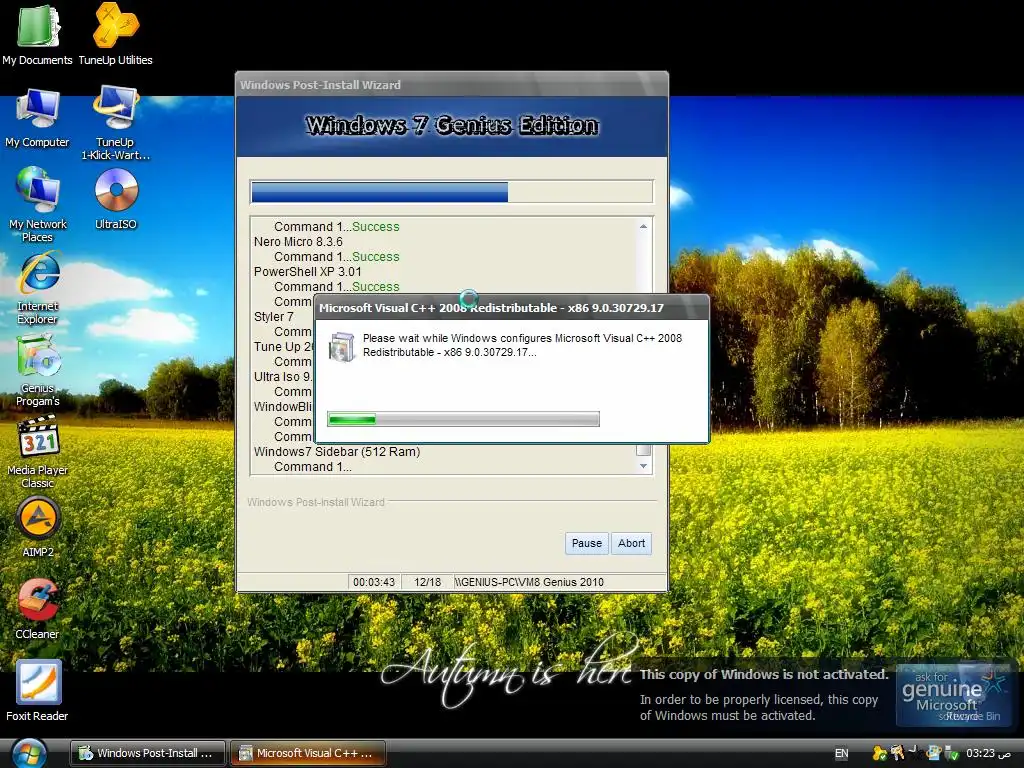Click the log list scroll-down arrow
This screenshot has width=1024, height=768.
643,466
